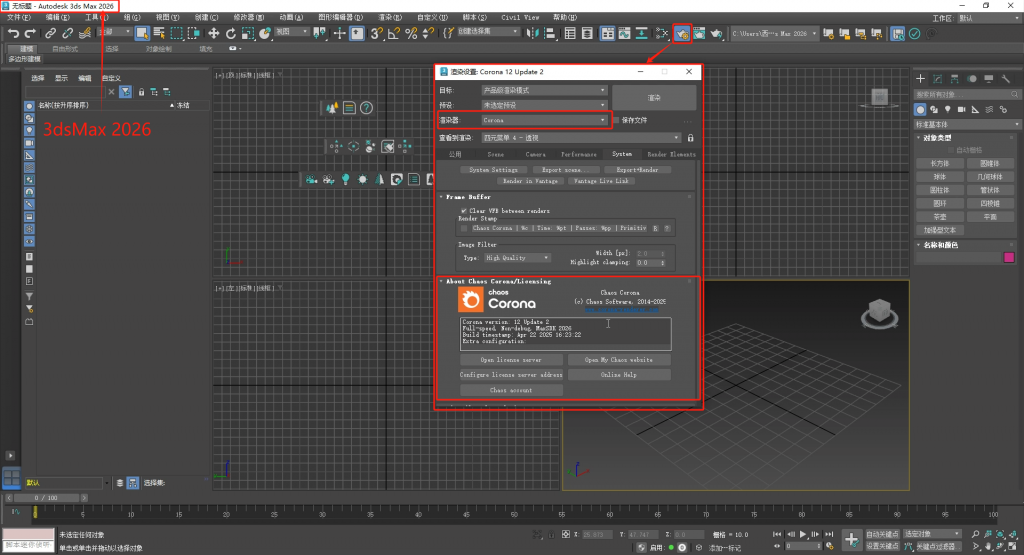
Task: Click the 长方体 box primitive button
Action: pyautogui.click(x=940, y=163)
